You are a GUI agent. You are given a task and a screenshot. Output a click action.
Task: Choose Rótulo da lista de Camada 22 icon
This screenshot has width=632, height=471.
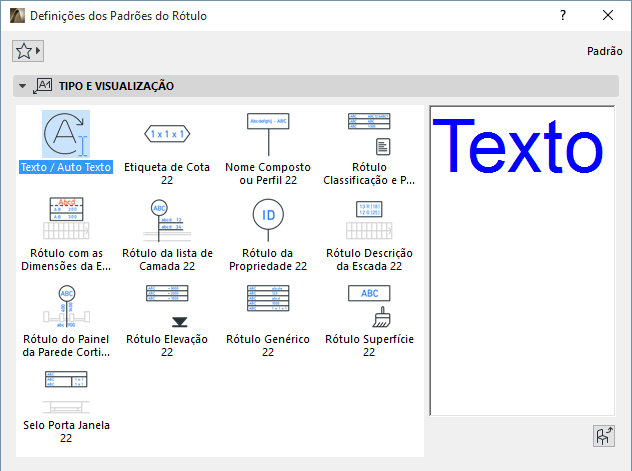[167, 220]
